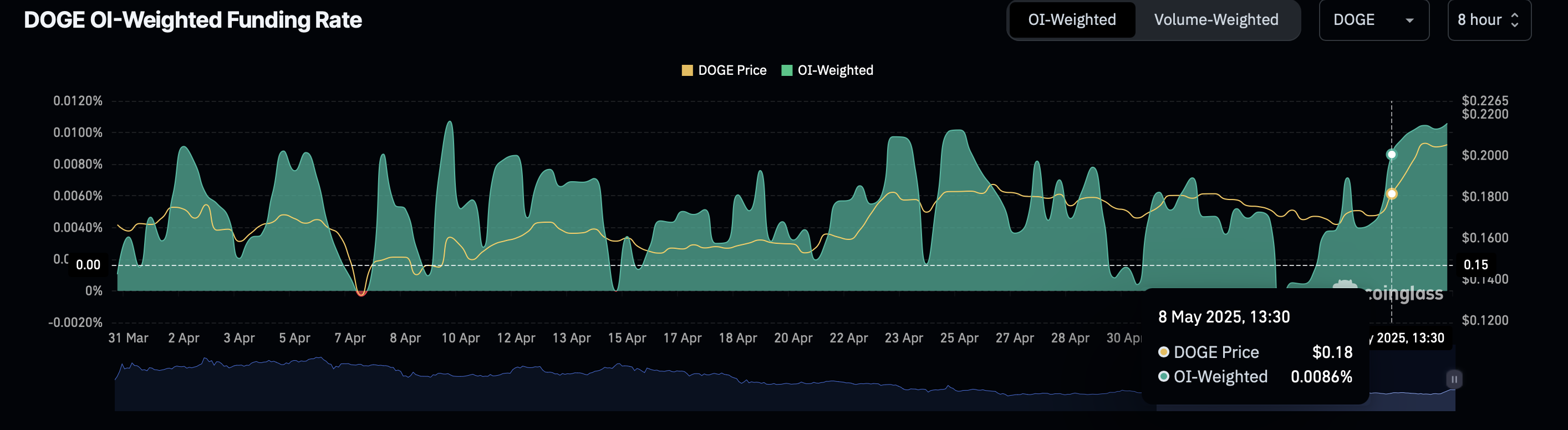1568x430 pixels.
Task: Click the '$0.1800' price axis label
Action: pyautogui.click(x=1485, y=197)
